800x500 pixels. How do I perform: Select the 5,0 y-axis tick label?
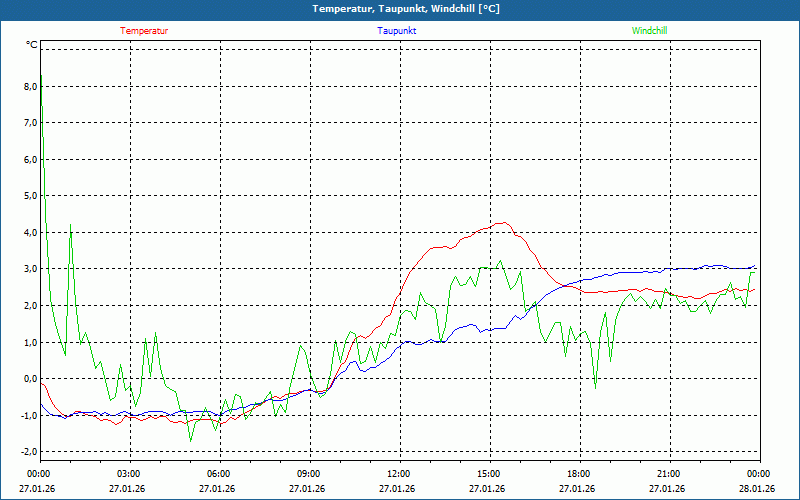pyautogui.click(x=28, y=196)
